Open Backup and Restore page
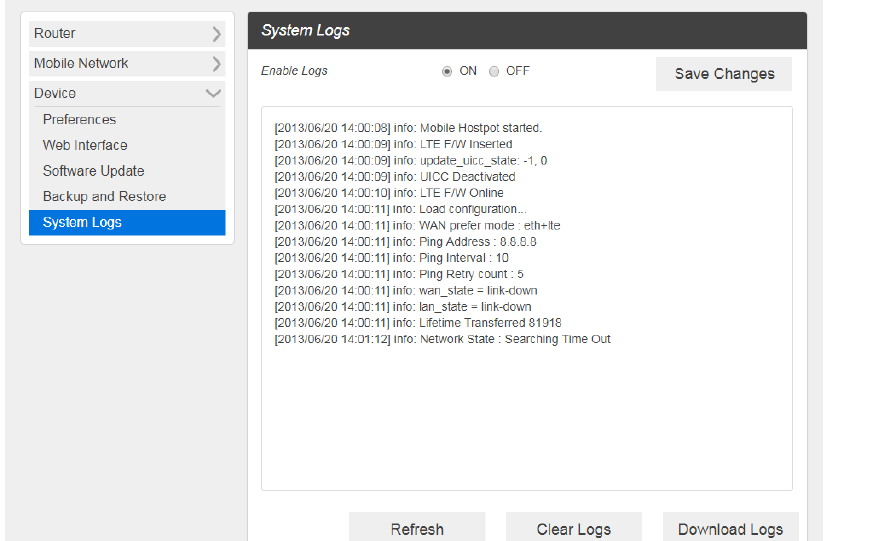 tap(104, 196)
